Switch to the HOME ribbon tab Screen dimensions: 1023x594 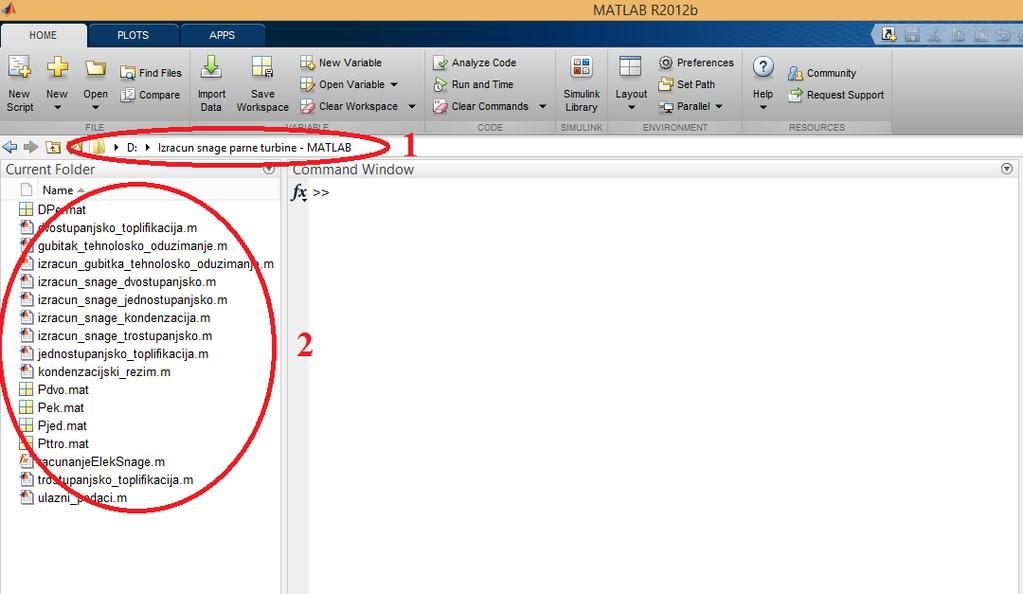pos(43,35)
